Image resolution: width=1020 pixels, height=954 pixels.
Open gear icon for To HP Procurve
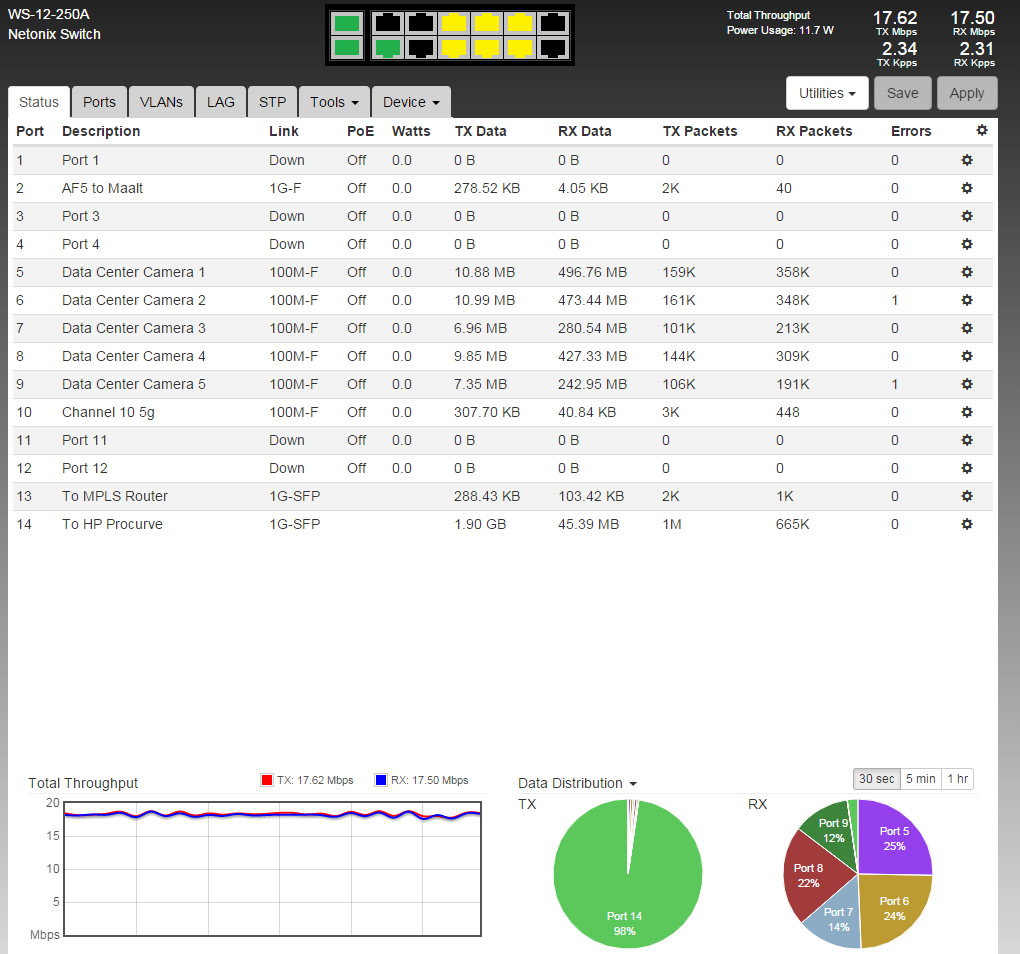(967, 524)
